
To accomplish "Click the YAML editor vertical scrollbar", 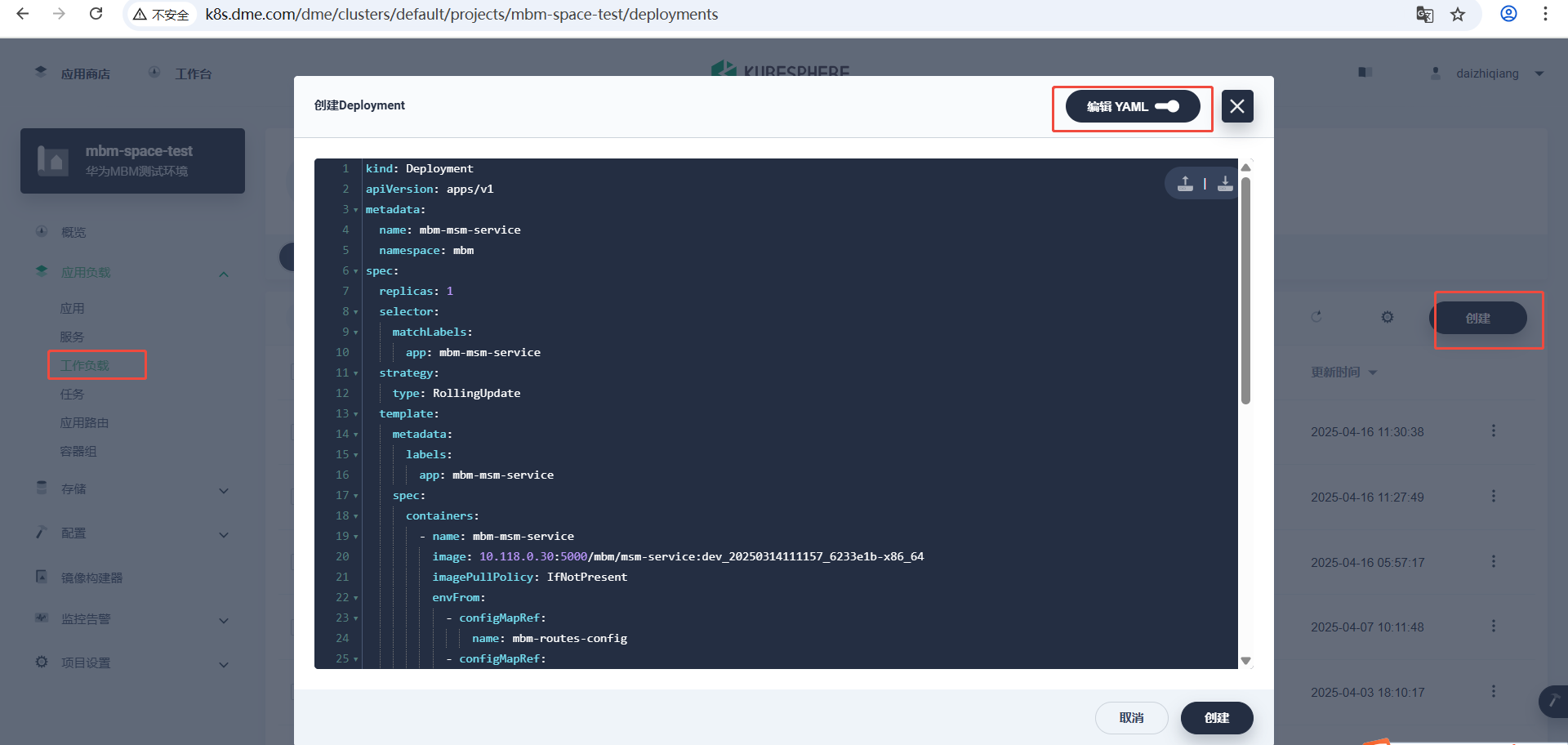I will 1245,290.
